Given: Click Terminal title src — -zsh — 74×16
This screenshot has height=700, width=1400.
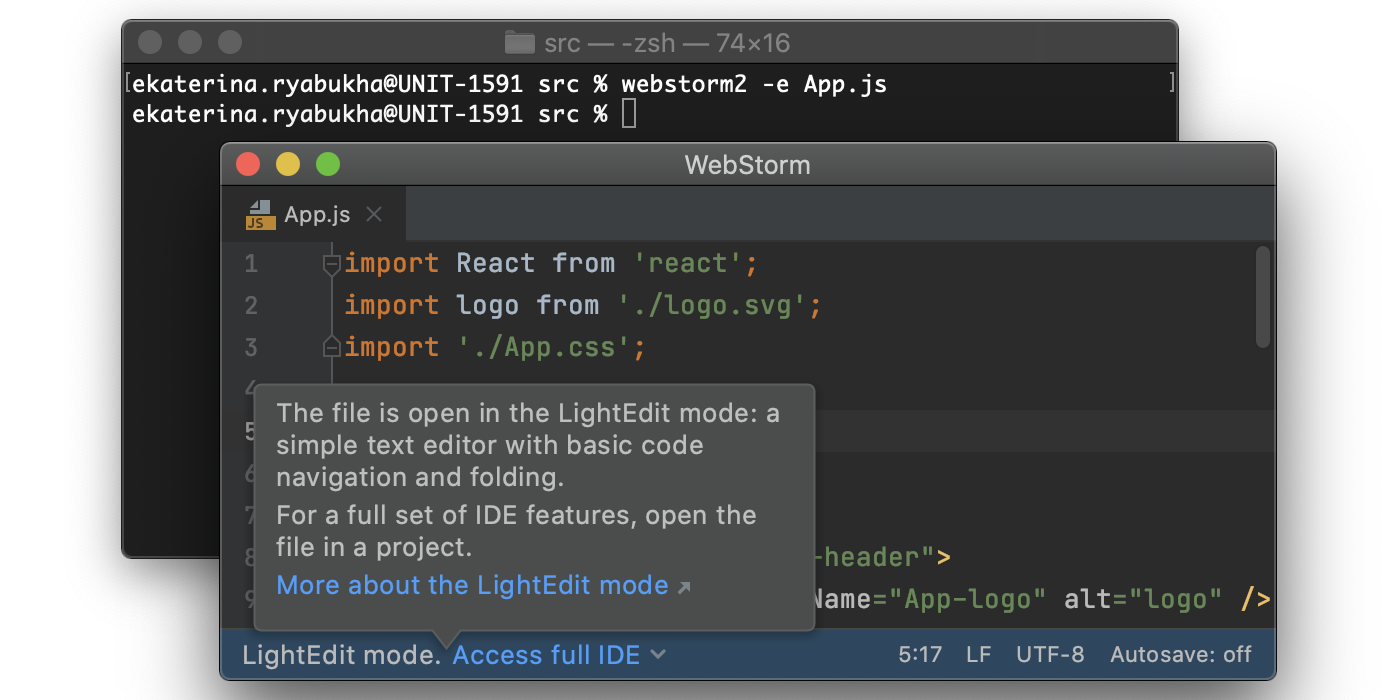Looking at the screenshot, I should [668, 43].
